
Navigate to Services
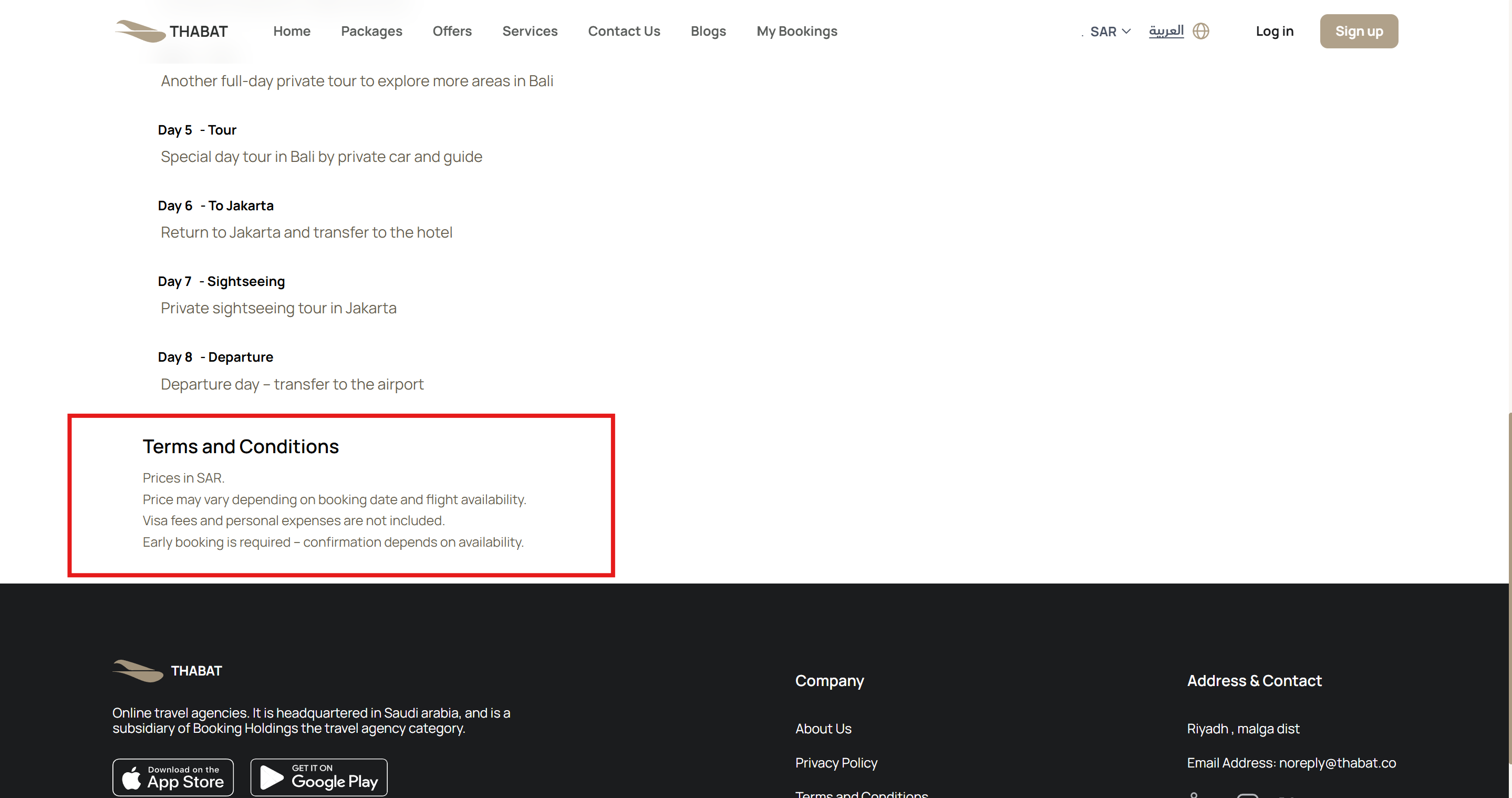[530, 31]
